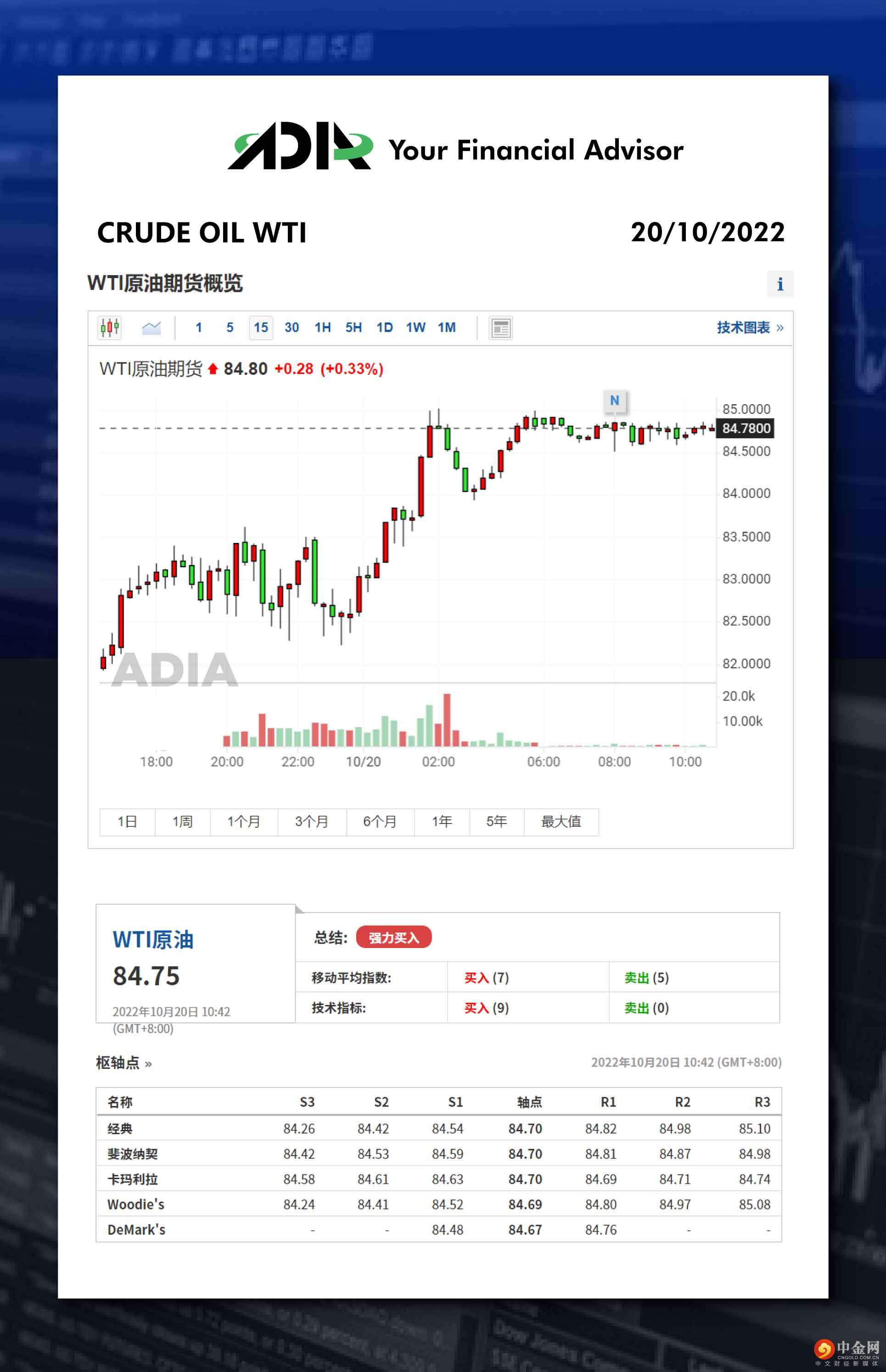The width and height of the screenshot is (886, 1372).
Task: Click the 强力买入 summary badge
Action: pos(393,937)
